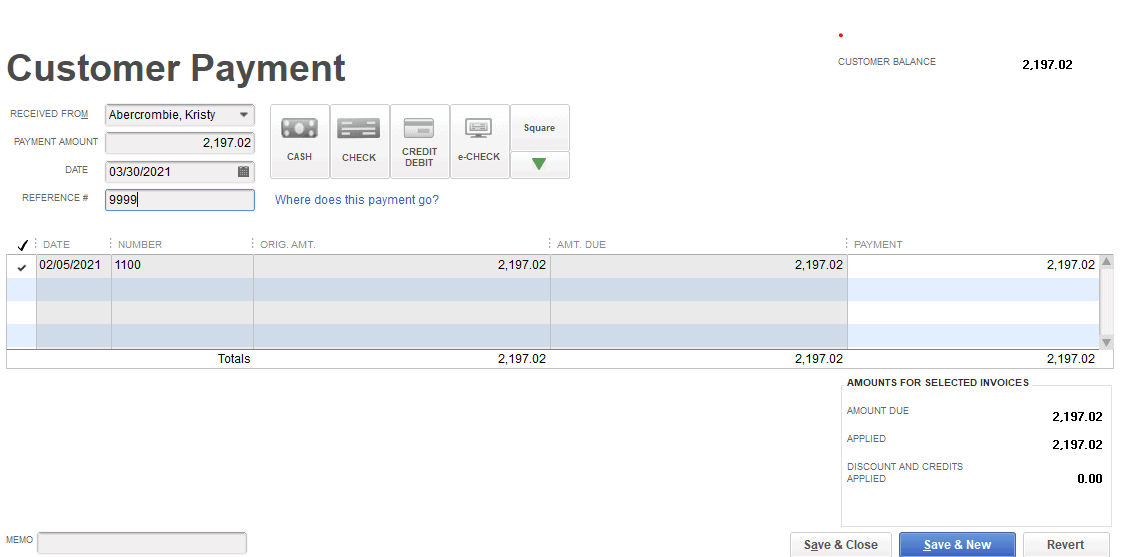Choose the CHECK payment method
This screenshot has height=557, width=1135.
coord(360,141)
